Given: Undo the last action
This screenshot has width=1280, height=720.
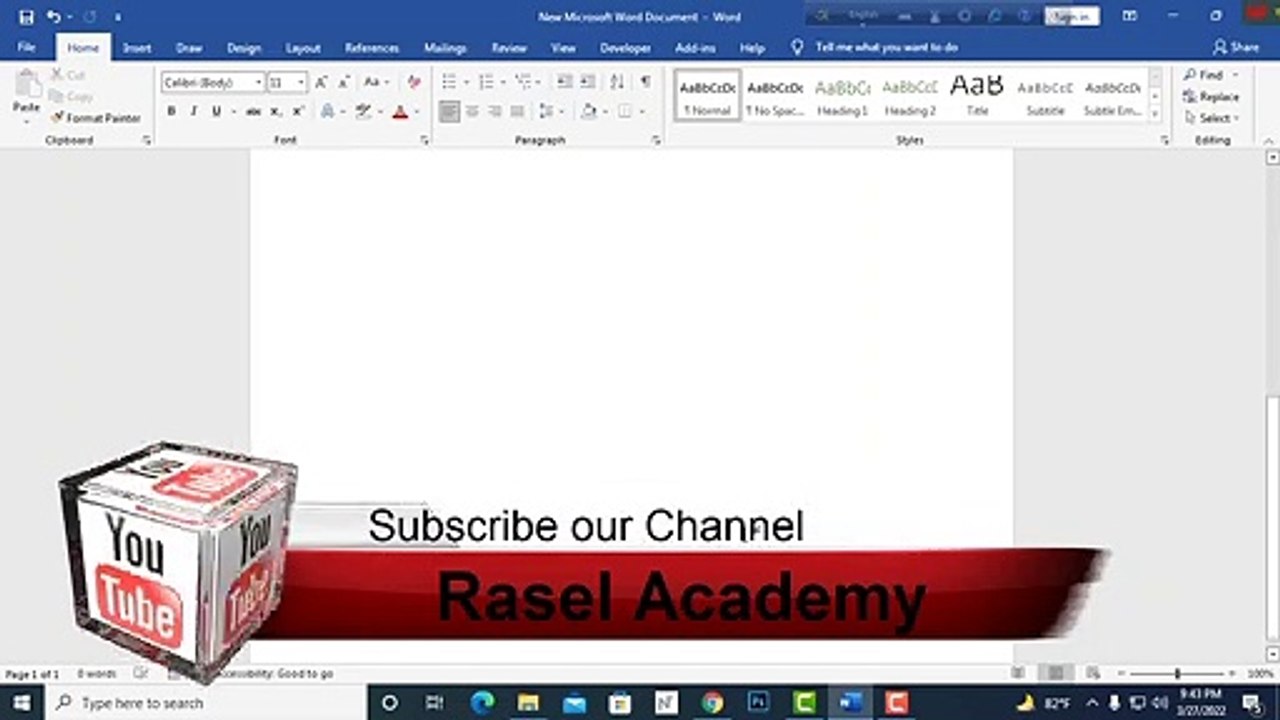Looking at the screenshot, I should (54, 17).
